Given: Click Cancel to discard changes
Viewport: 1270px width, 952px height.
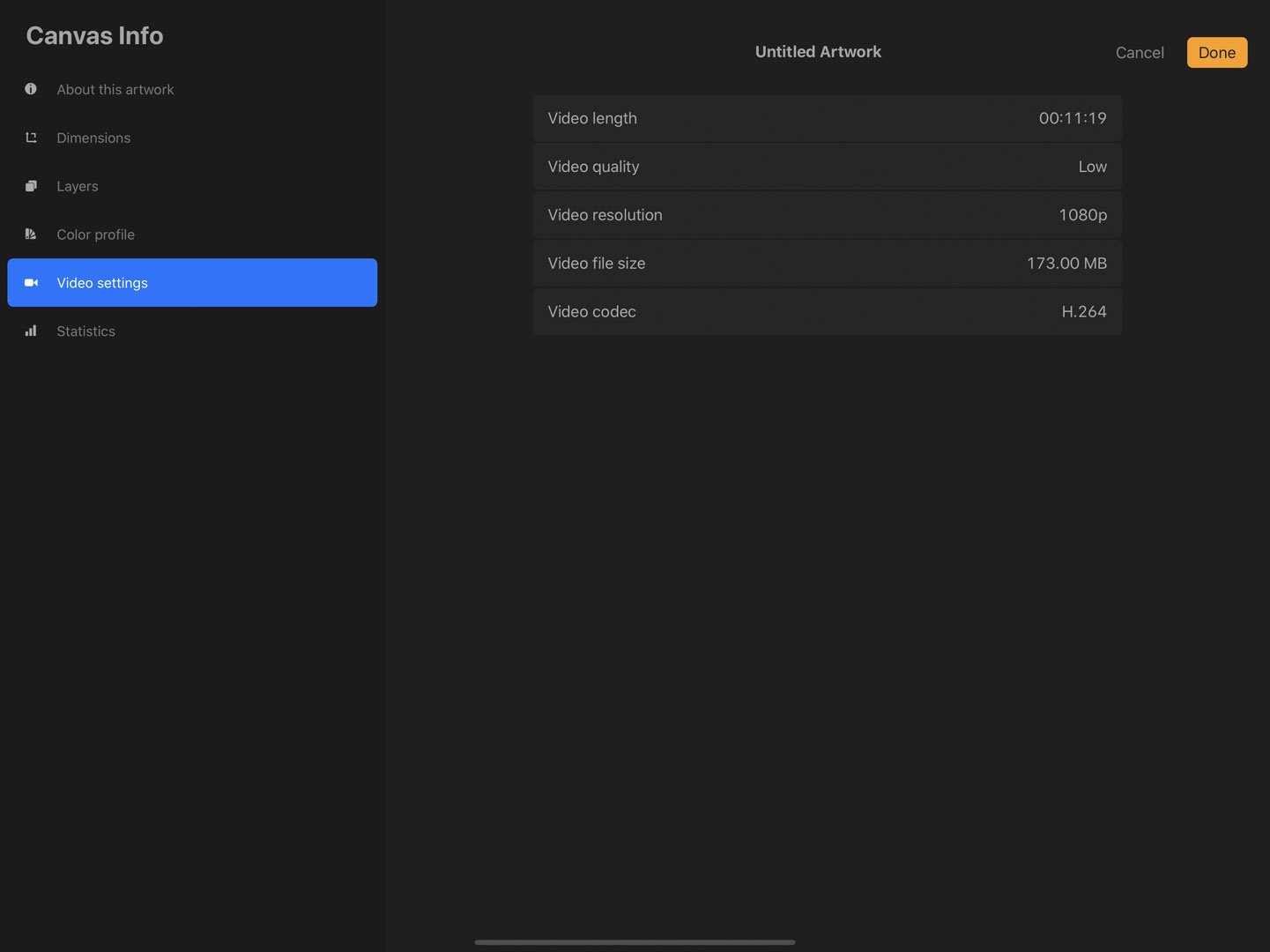Looking at the screenshot, I should pyautogui.click(x=1140, y=52).
